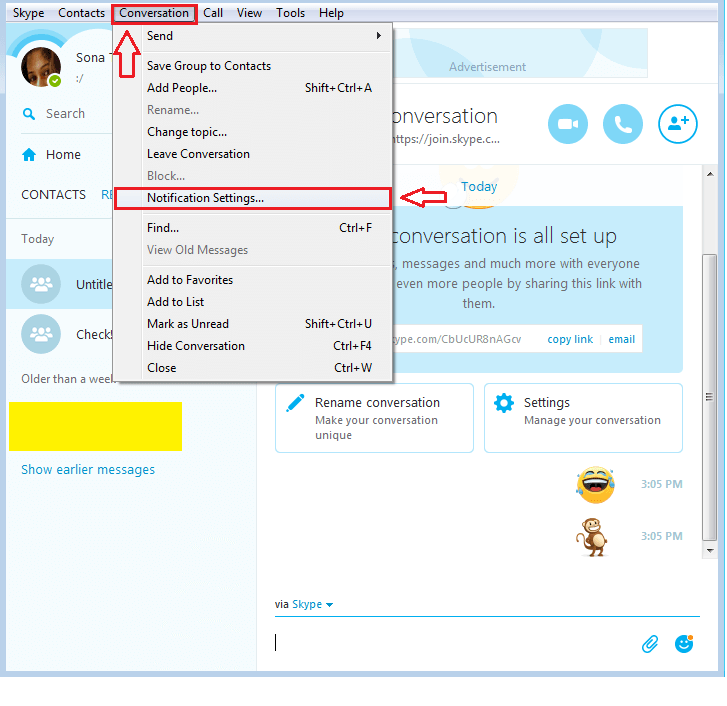Select Change topic... menu entry
727x706 pixels.
click(x=253, y=132)
